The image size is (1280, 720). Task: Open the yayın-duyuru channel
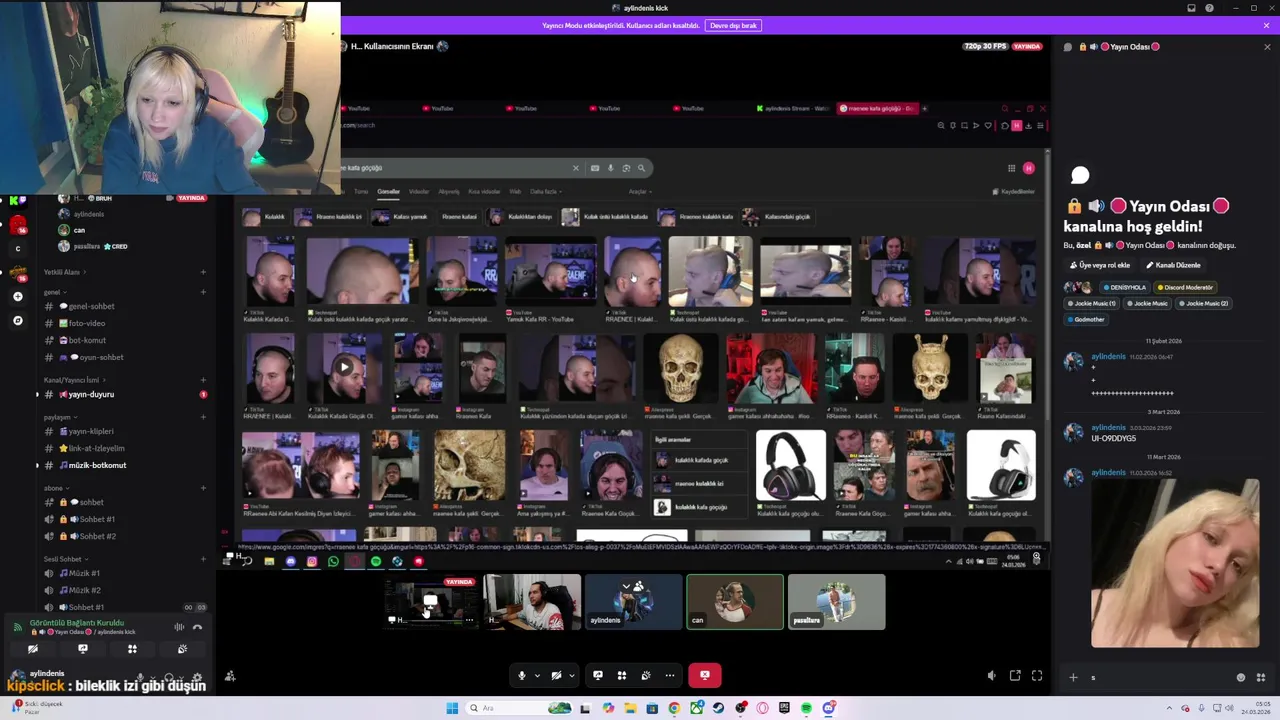tap(91, 394)
